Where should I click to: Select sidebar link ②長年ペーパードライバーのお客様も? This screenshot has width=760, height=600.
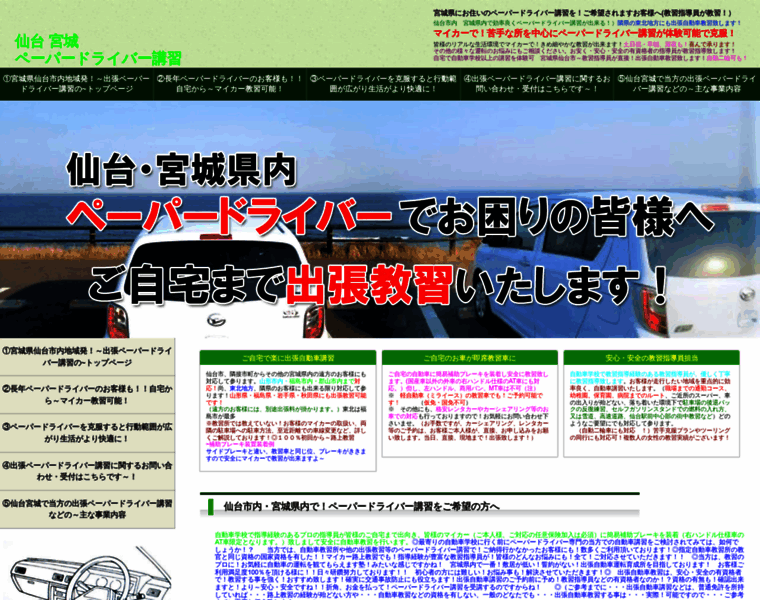[x=87, y=395]
